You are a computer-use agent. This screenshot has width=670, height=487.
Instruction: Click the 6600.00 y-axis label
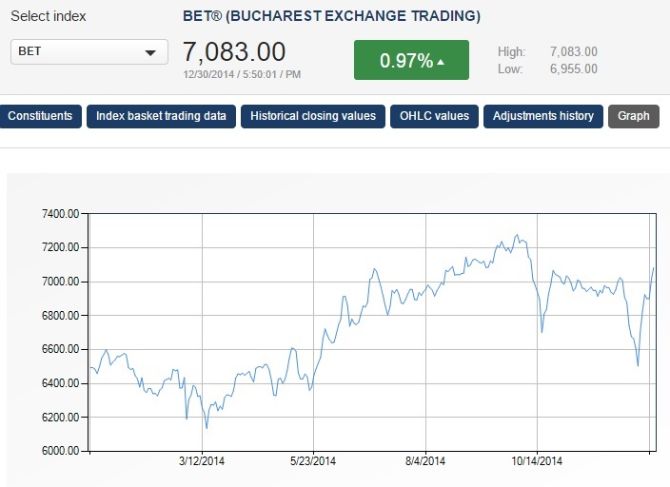[60, 349]
